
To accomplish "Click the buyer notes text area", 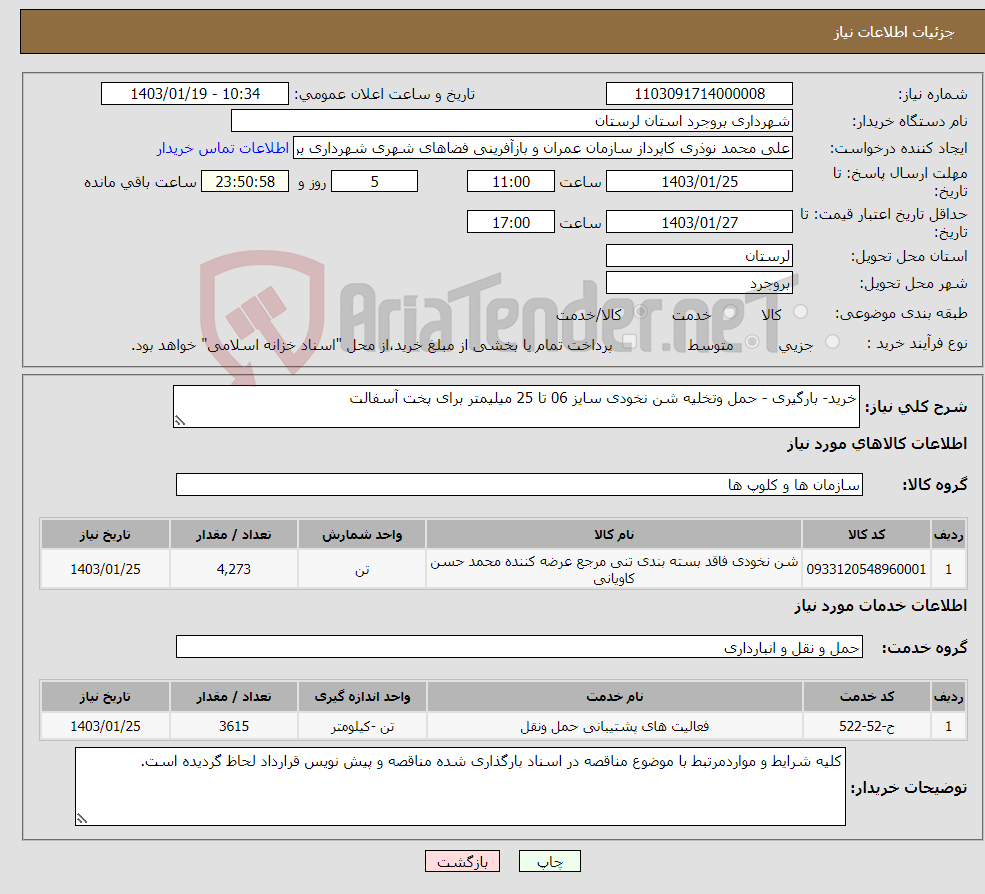I will point(460,786).
